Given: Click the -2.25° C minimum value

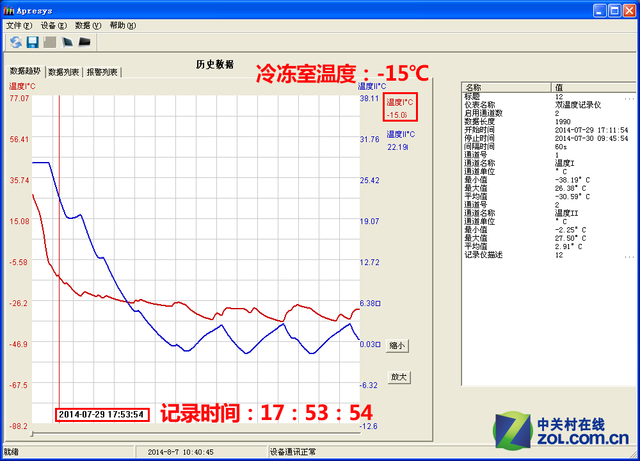Looking at the screenshot, I should coord(570,230).
